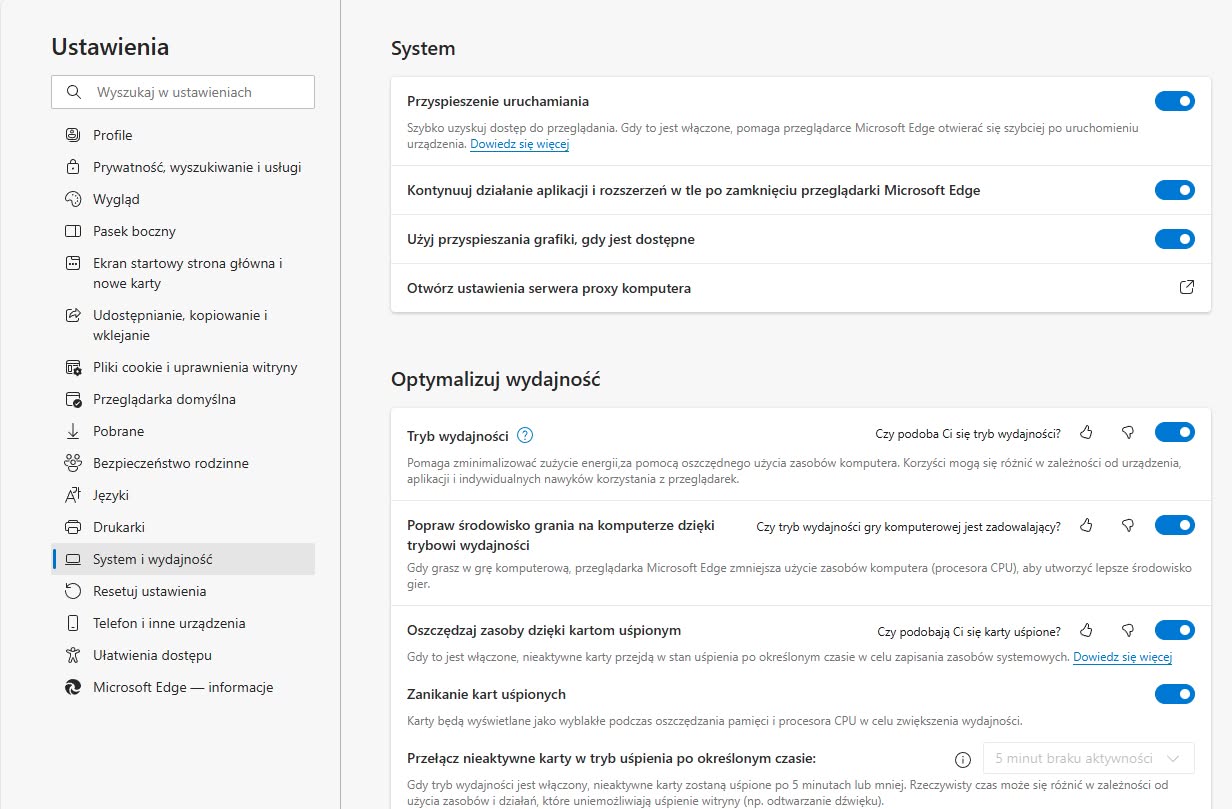Disable Przyspieszenie uruchamiania toggle

pyautogui.click(x=1174, y=101)
